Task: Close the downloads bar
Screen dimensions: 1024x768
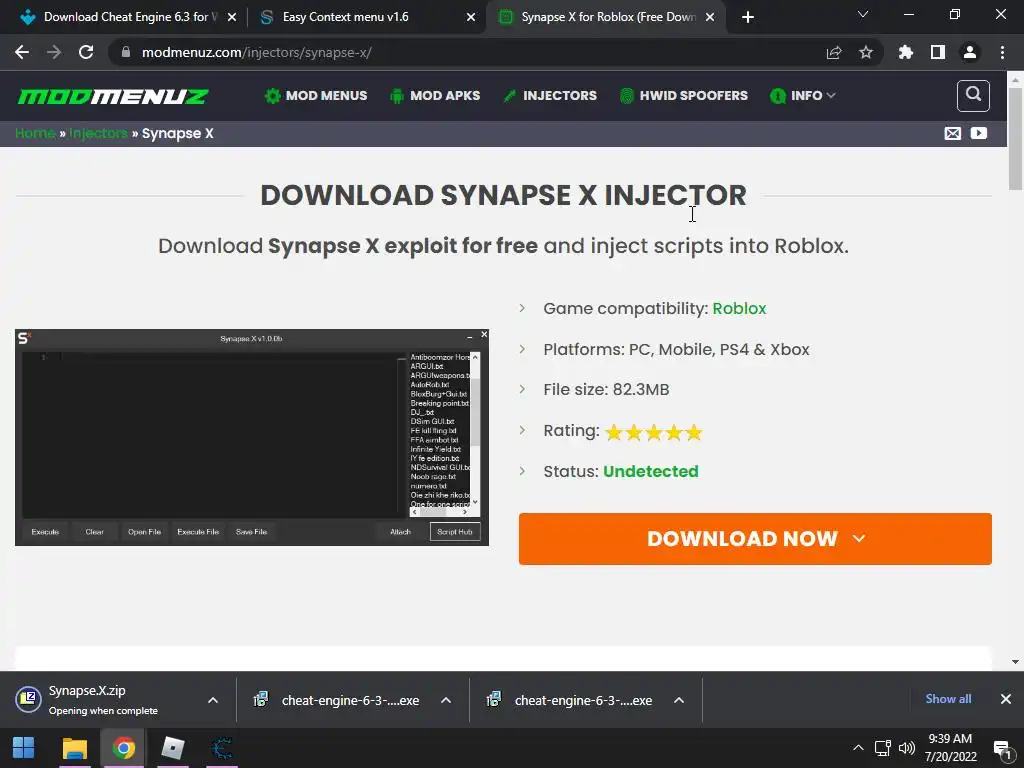Action: (x=1006, y=699)
